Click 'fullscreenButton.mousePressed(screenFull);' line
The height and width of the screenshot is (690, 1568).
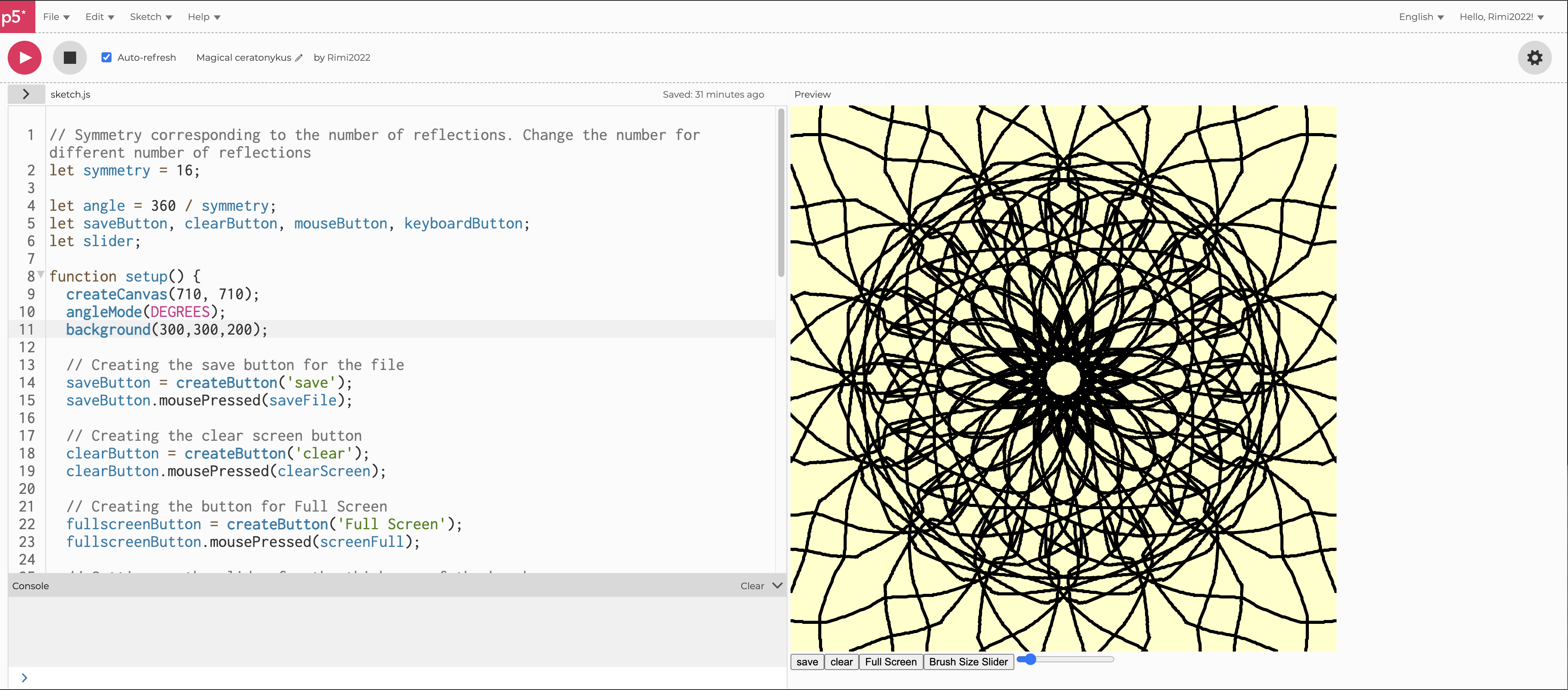tap(243, 542)
